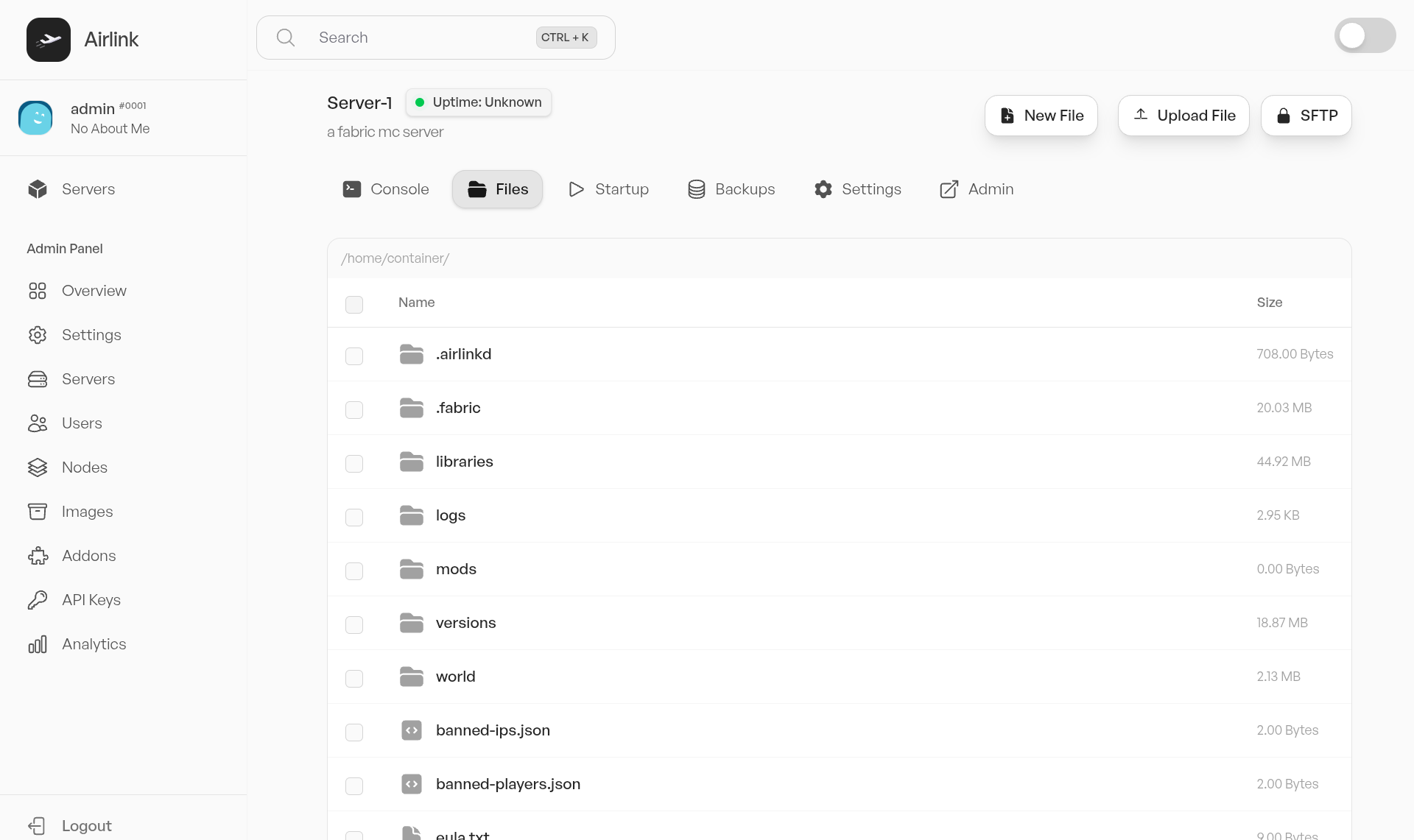
Task: Open the world folder
Action: click(455, 677)
